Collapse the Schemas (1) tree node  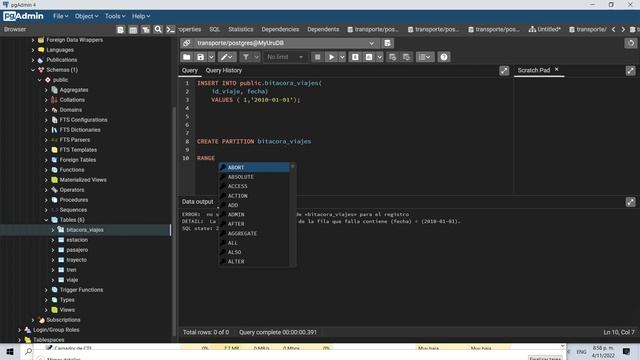(33, 70)
